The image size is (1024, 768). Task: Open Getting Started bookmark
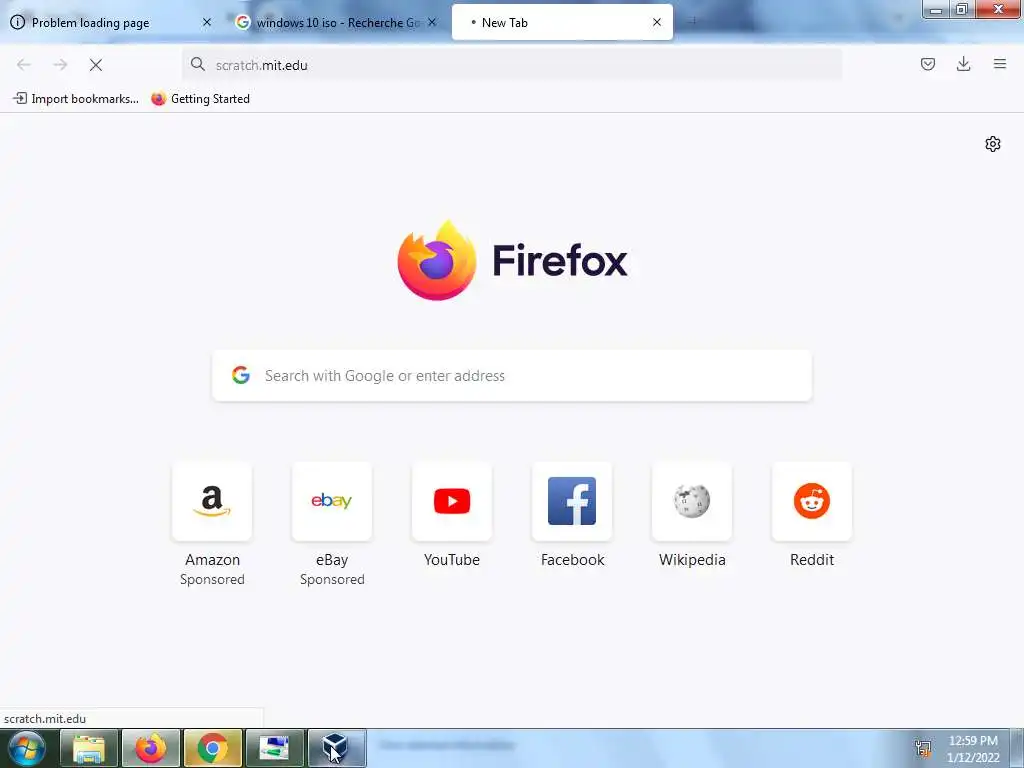[x=200, y=99]
